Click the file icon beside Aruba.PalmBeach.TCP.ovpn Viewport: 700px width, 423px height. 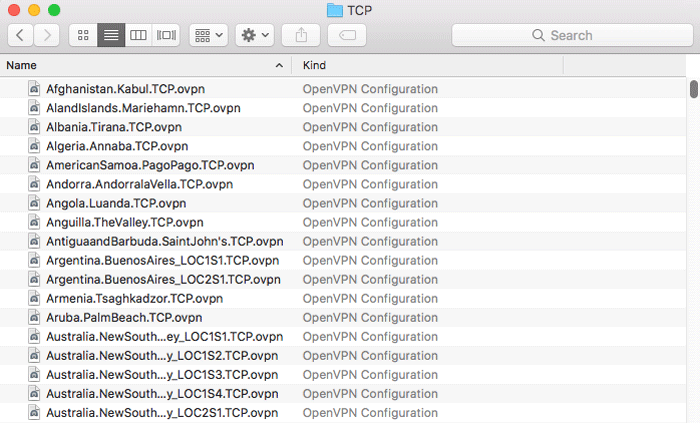tap(34, 317)
